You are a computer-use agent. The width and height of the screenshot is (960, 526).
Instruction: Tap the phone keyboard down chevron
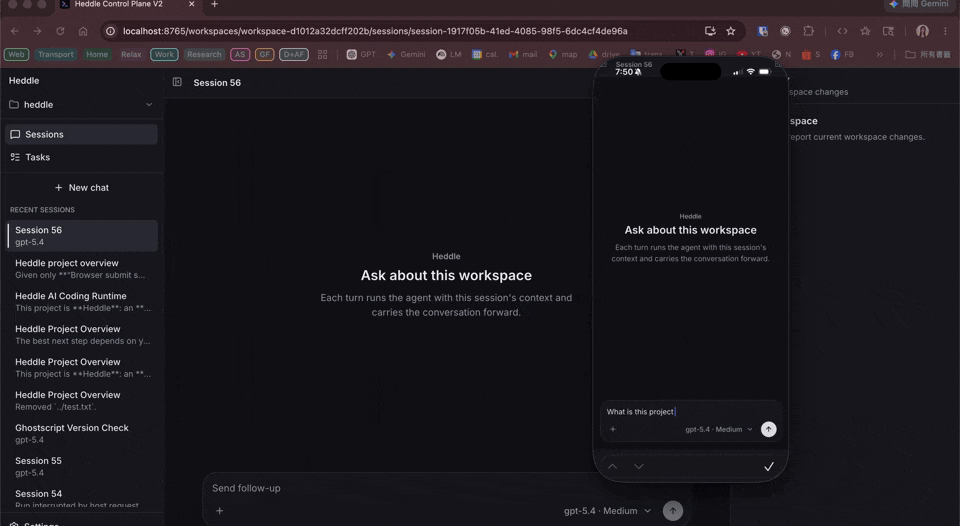click(639, 467)
